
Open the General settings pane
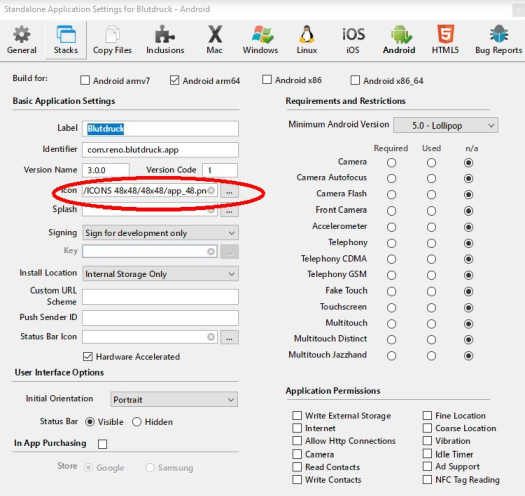22,40
